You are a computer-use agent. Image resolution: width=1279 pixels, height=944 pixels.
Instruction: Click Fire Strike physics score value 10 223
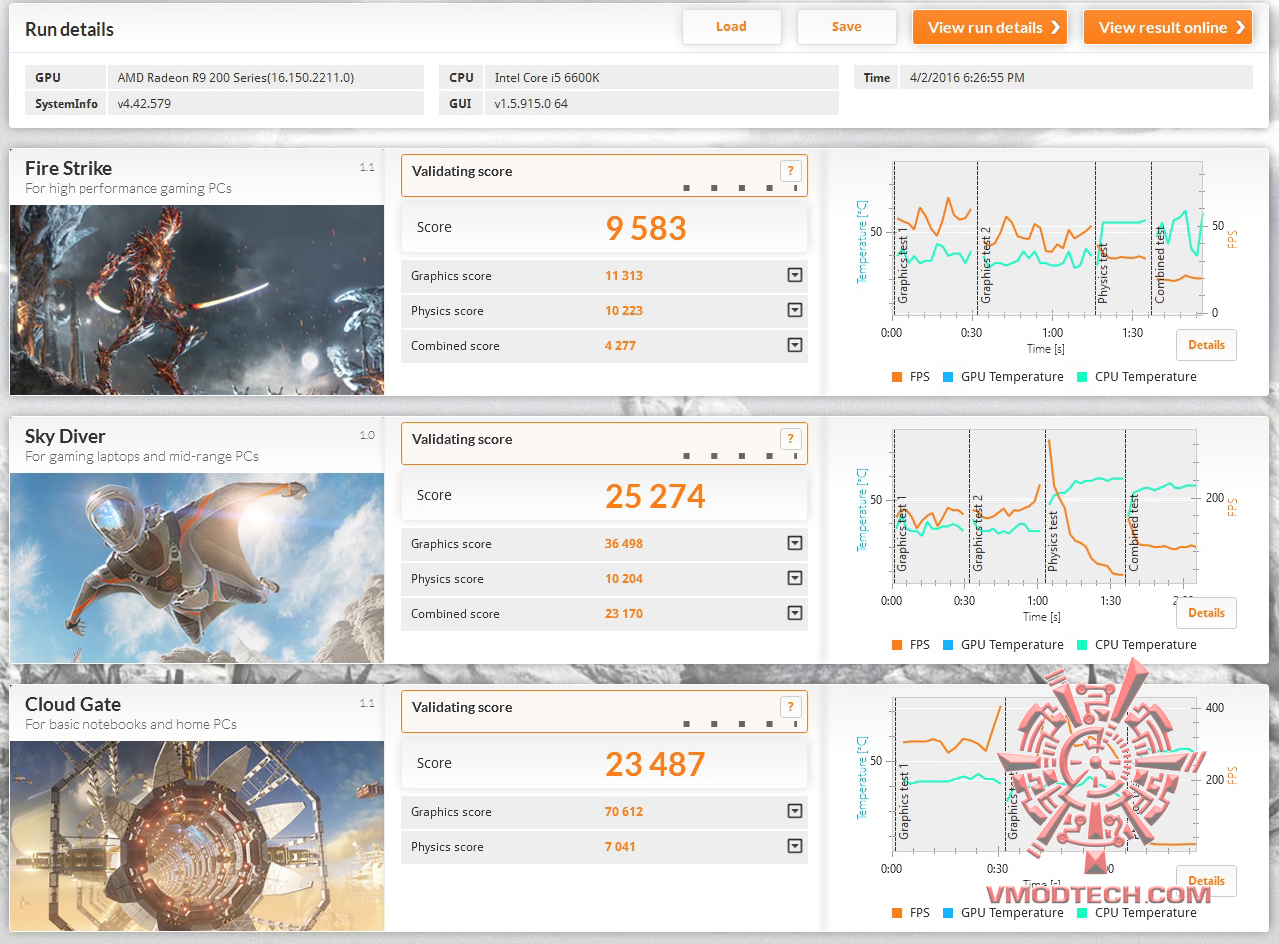(624, 311)
